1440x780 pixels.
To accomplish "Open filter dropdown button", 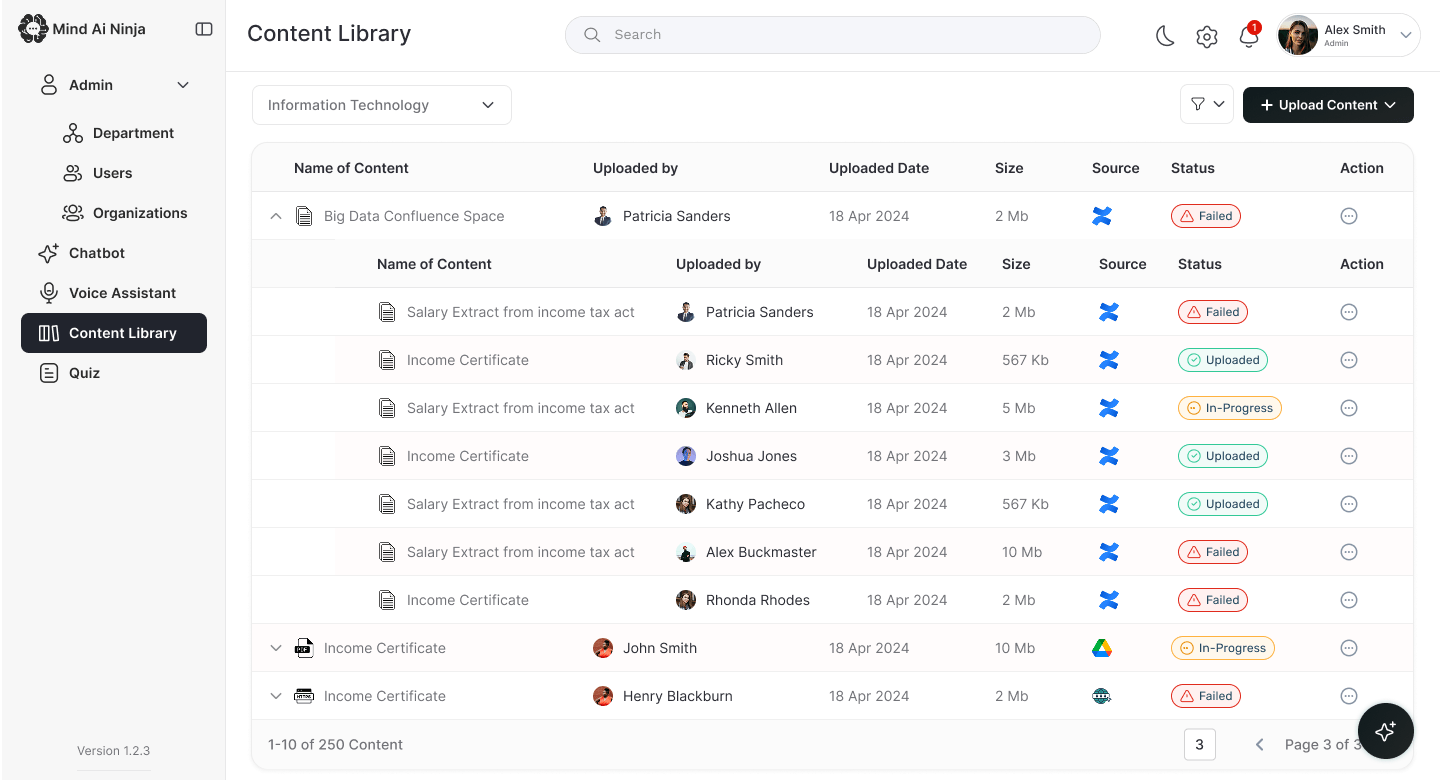I will (x=1207, y=104).
